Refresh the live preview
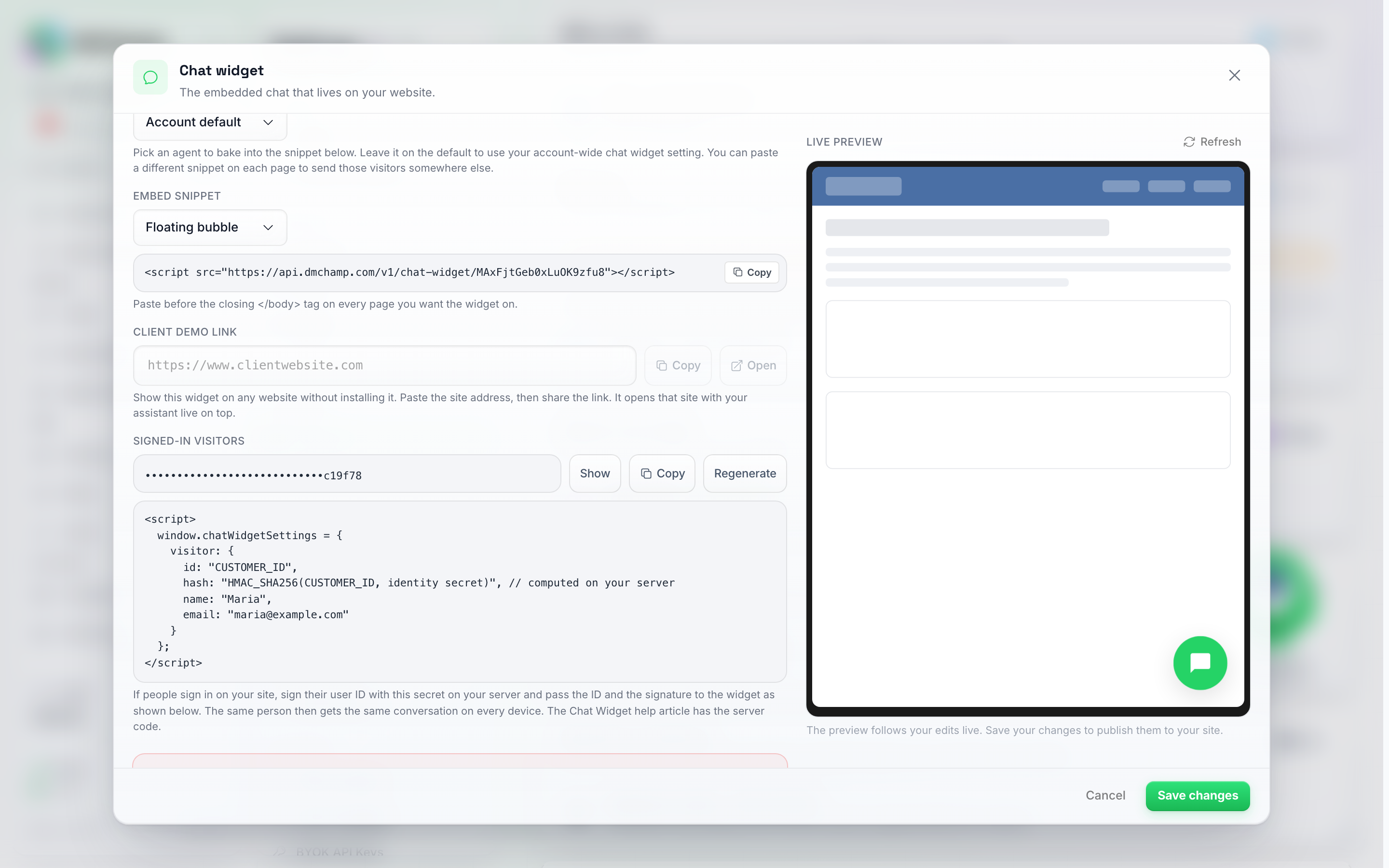The height and width of the screenshot is (868, 1389). coord(1211,142)
